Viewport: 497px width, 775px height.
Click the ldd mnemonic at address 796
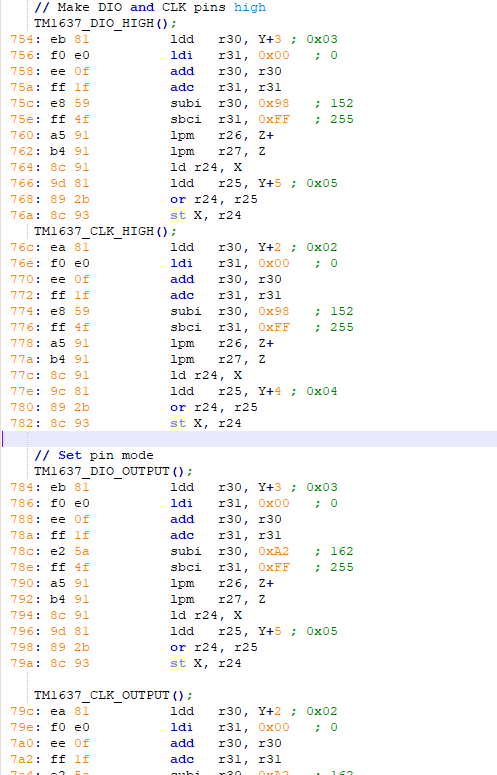[x=182, y=631]
